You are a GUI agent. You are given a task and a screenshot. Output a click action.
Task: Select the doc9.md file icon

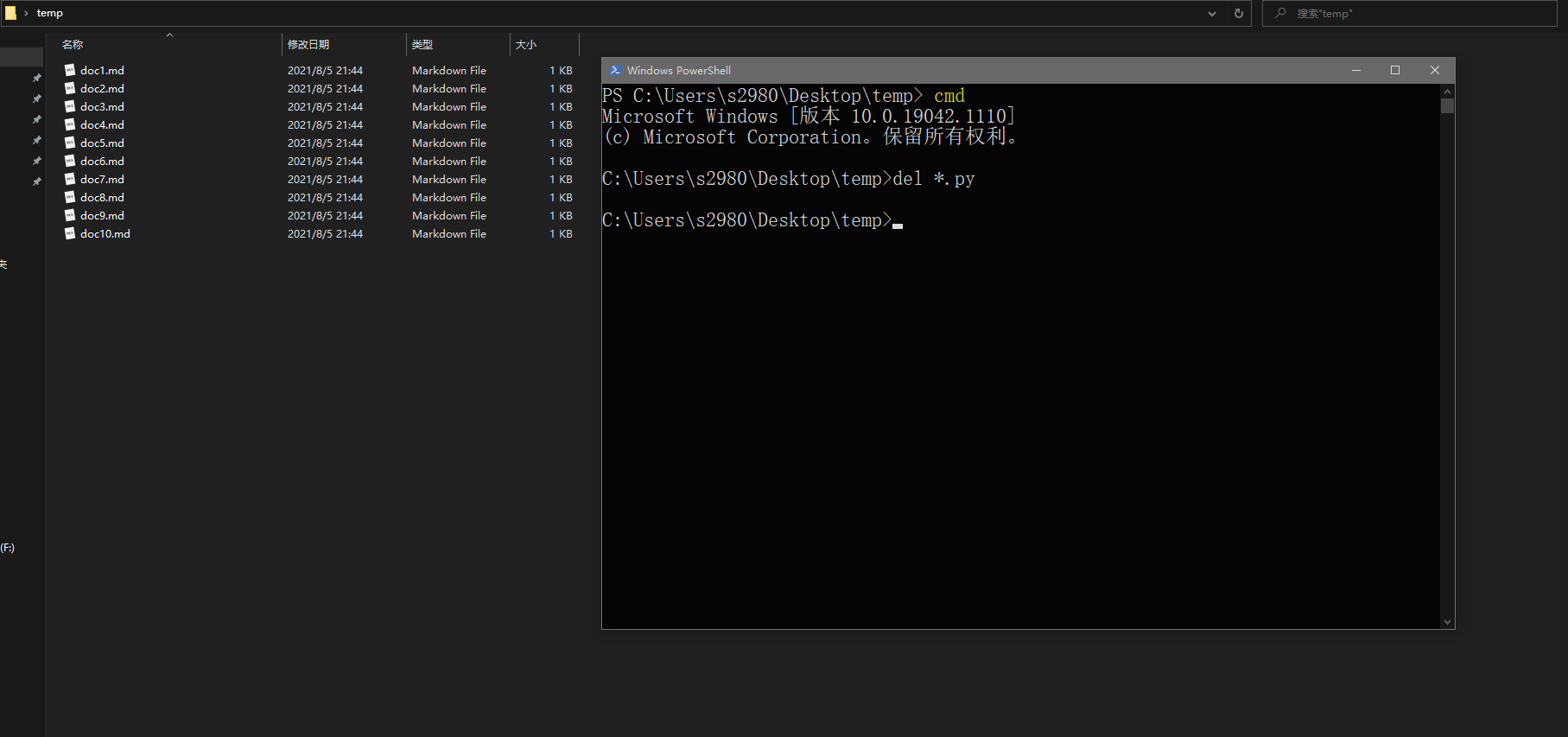tap(70, 215)
